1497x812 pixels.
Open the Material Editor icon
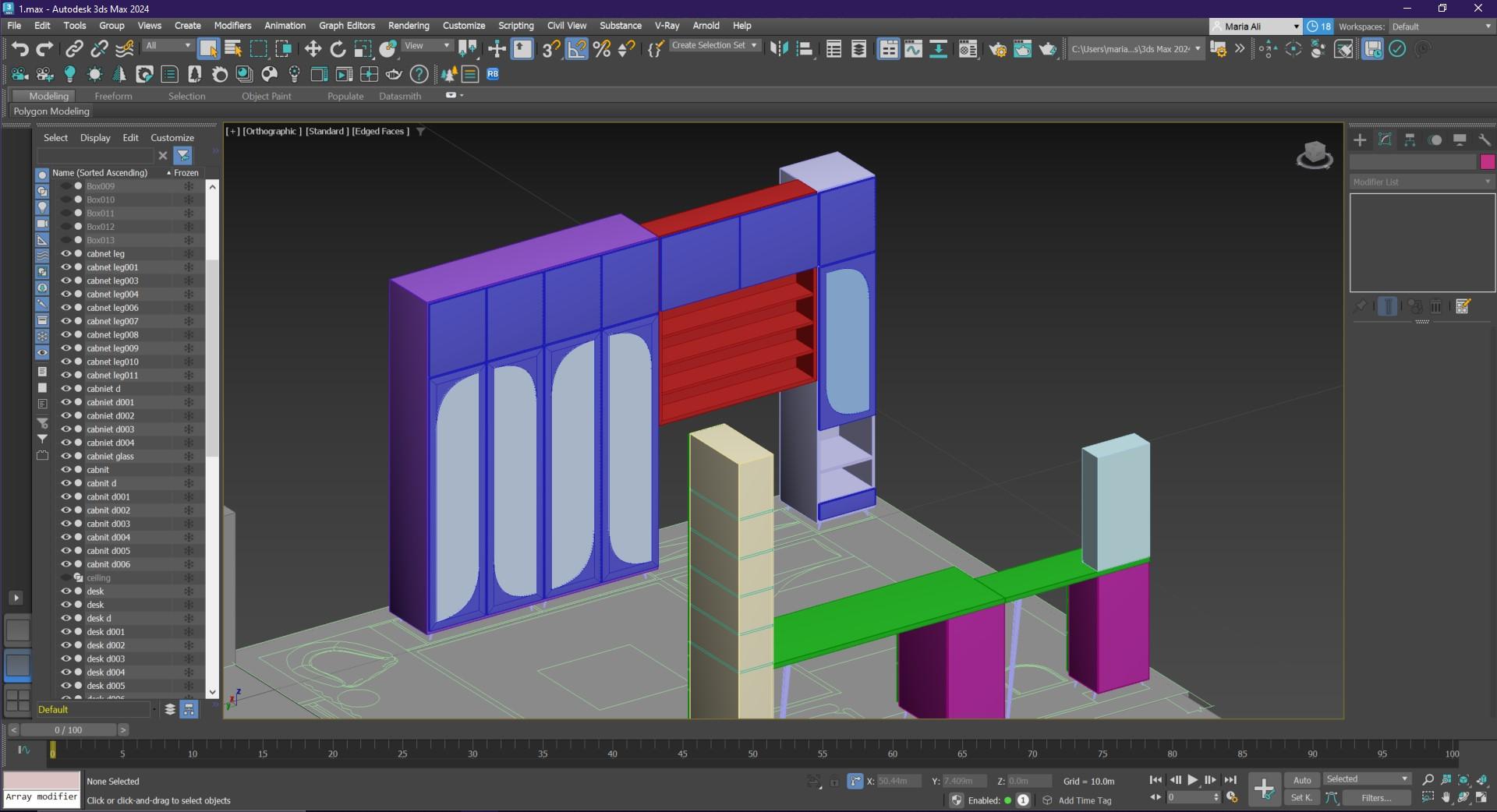[x=968, y=49]
